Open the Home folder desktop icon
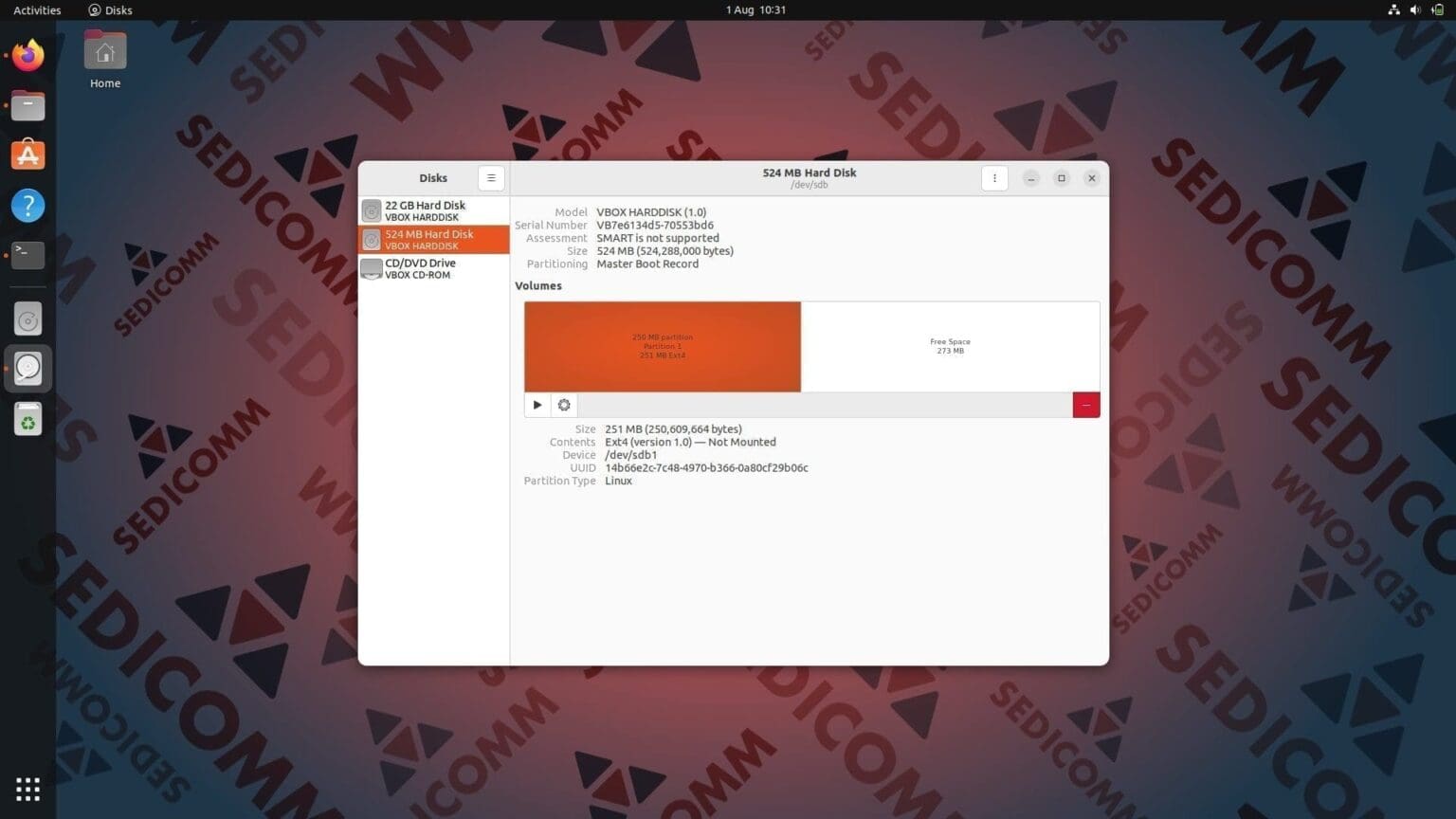 105,60
